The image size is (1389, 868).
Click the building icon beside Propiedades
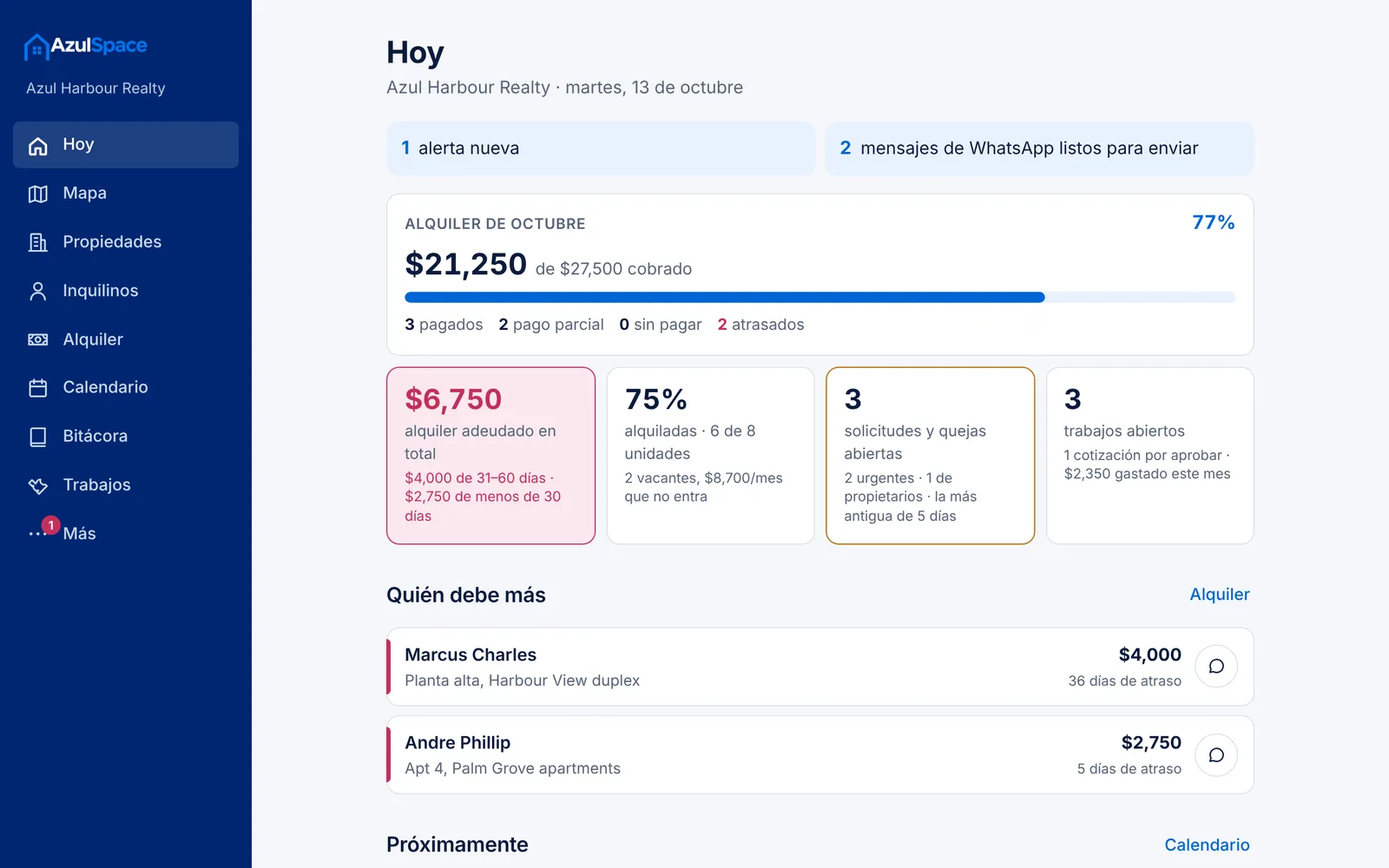click(38, 242)
